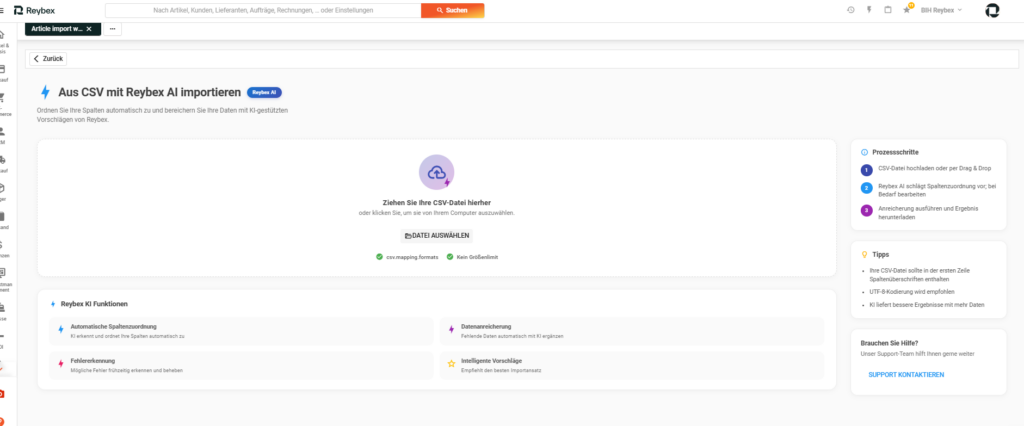Click the Reybex KI Funktionen lightning icon

(53, 304)
